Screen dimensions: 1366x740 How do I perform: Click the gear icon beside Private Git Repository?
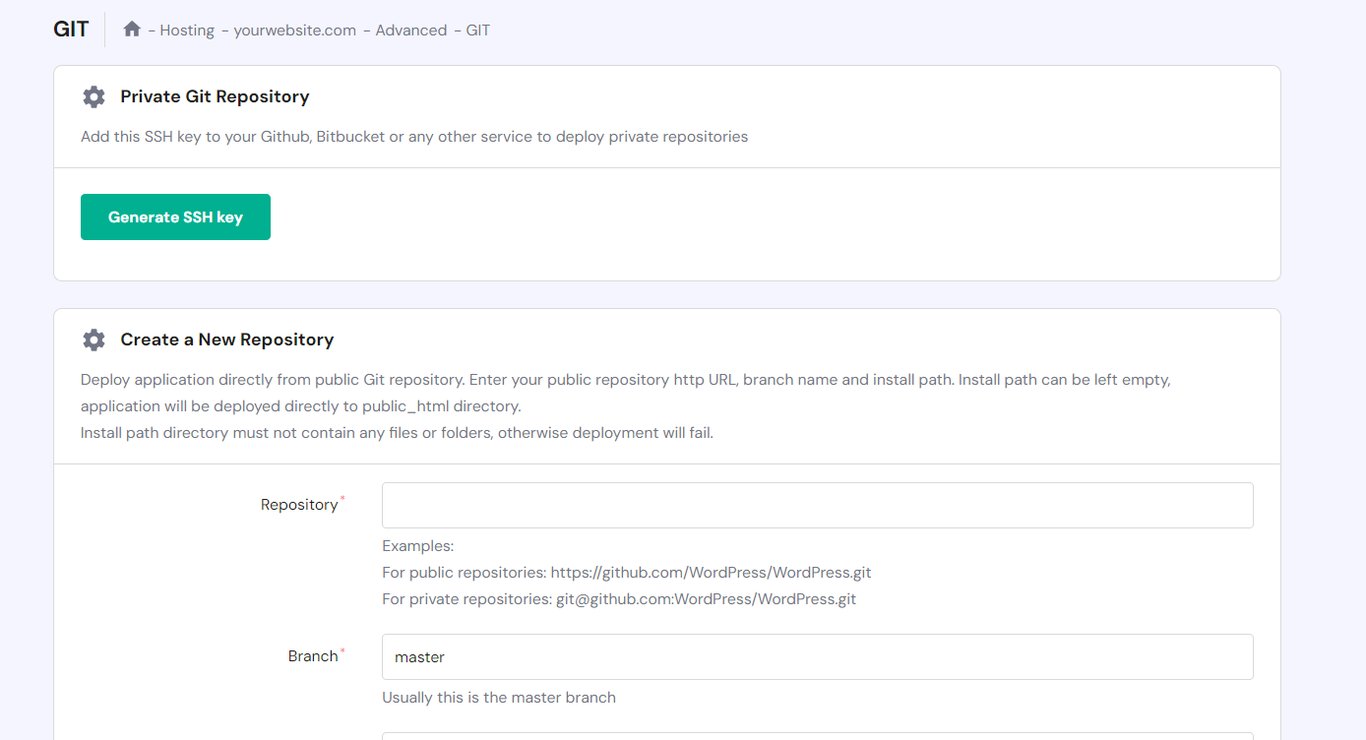point(93,96)
